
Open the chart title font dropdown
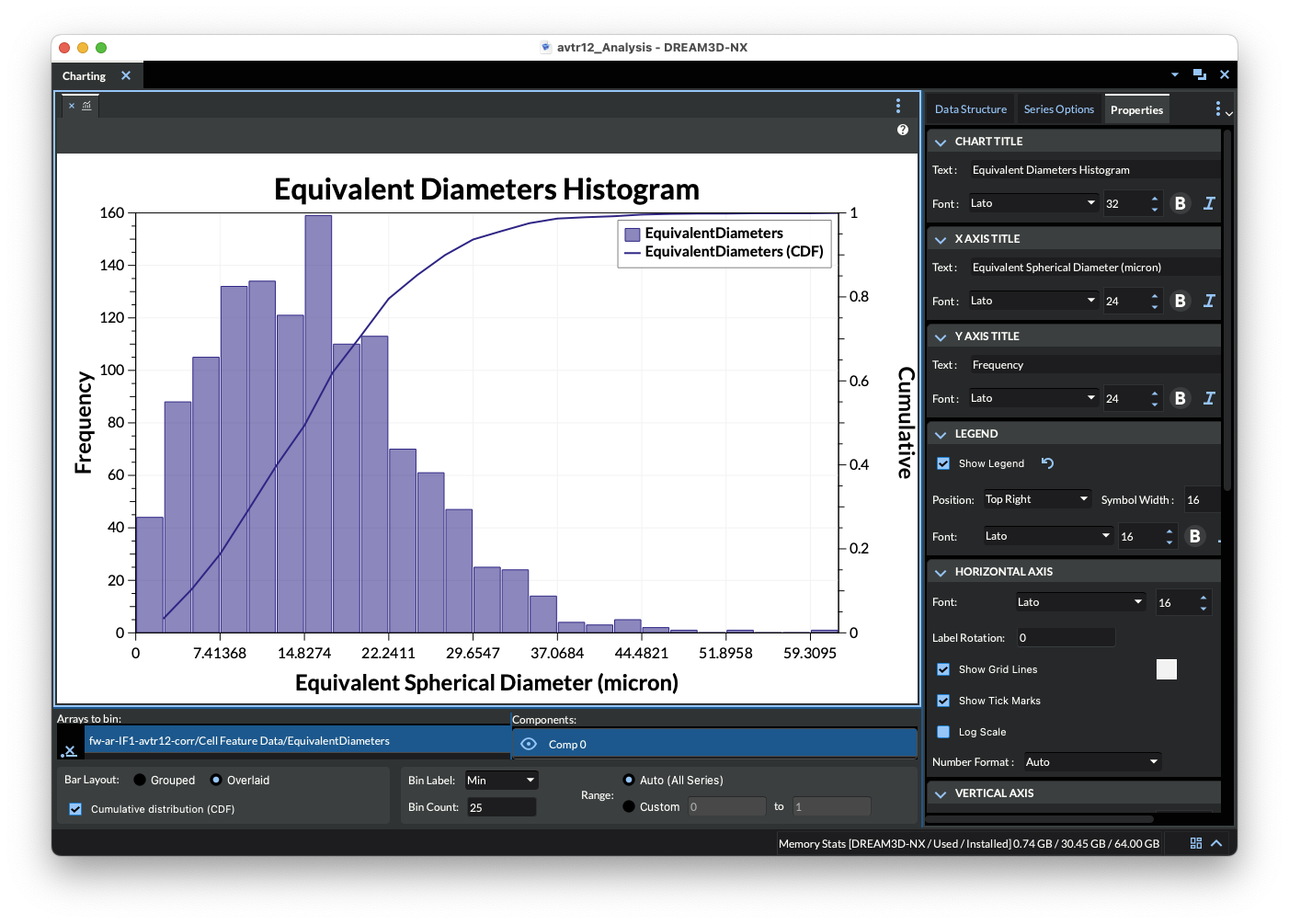[1032, 203]
